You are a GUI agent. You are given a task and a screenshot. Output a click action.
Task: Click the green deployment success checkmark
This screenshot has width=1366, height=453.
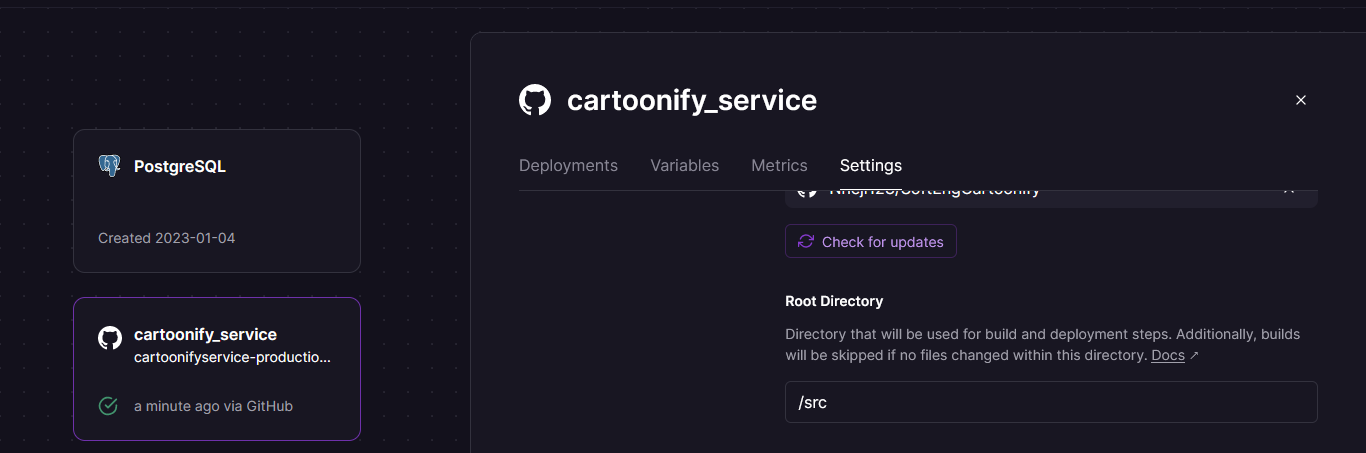pyautogui.click(x=108, y=406)
